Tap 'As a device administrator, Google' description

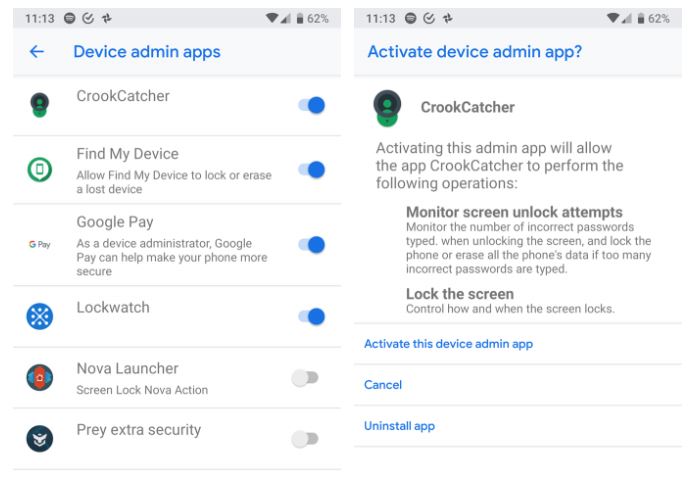[172, 257]
